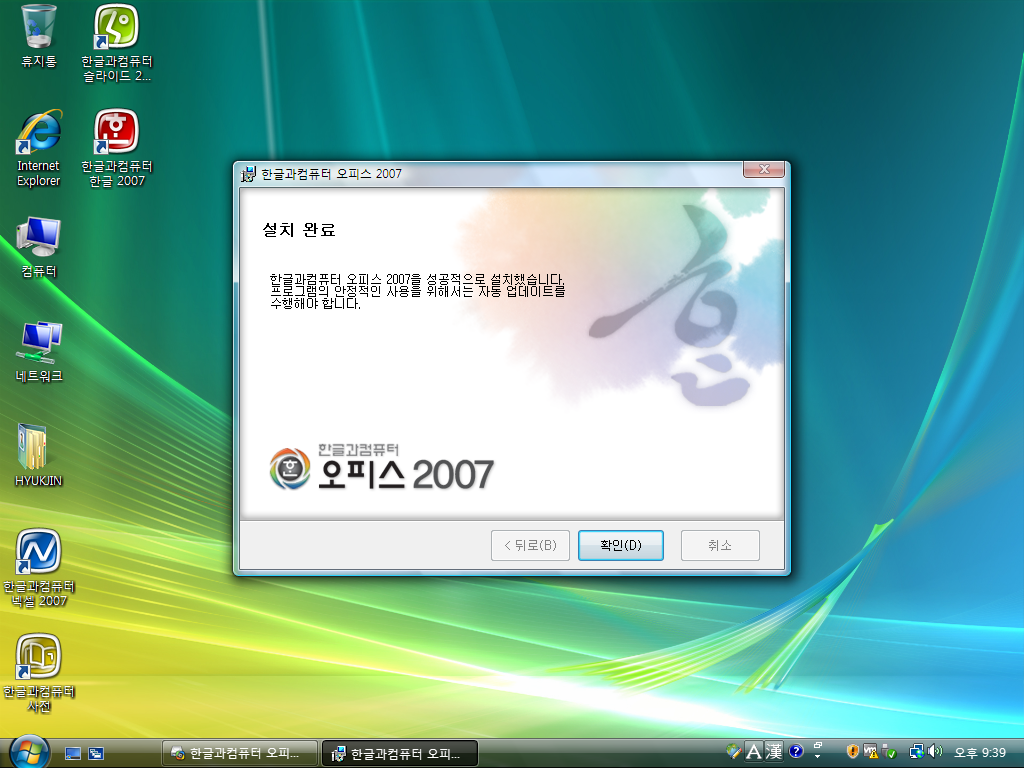Click the 설치 완료 heading text
The height and width of the screenshot is (768, 1024).
click(x=298, y=230)
